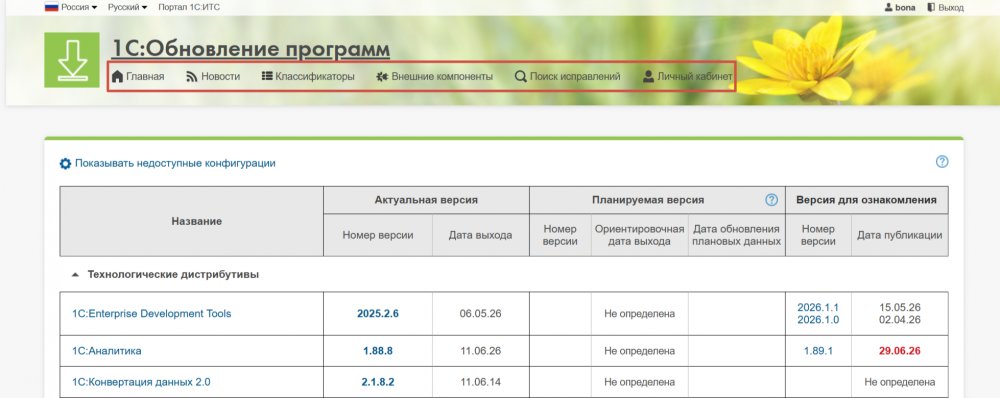
Task: Click the gear icon near Показывать недоступные
Action: [66, 163]
